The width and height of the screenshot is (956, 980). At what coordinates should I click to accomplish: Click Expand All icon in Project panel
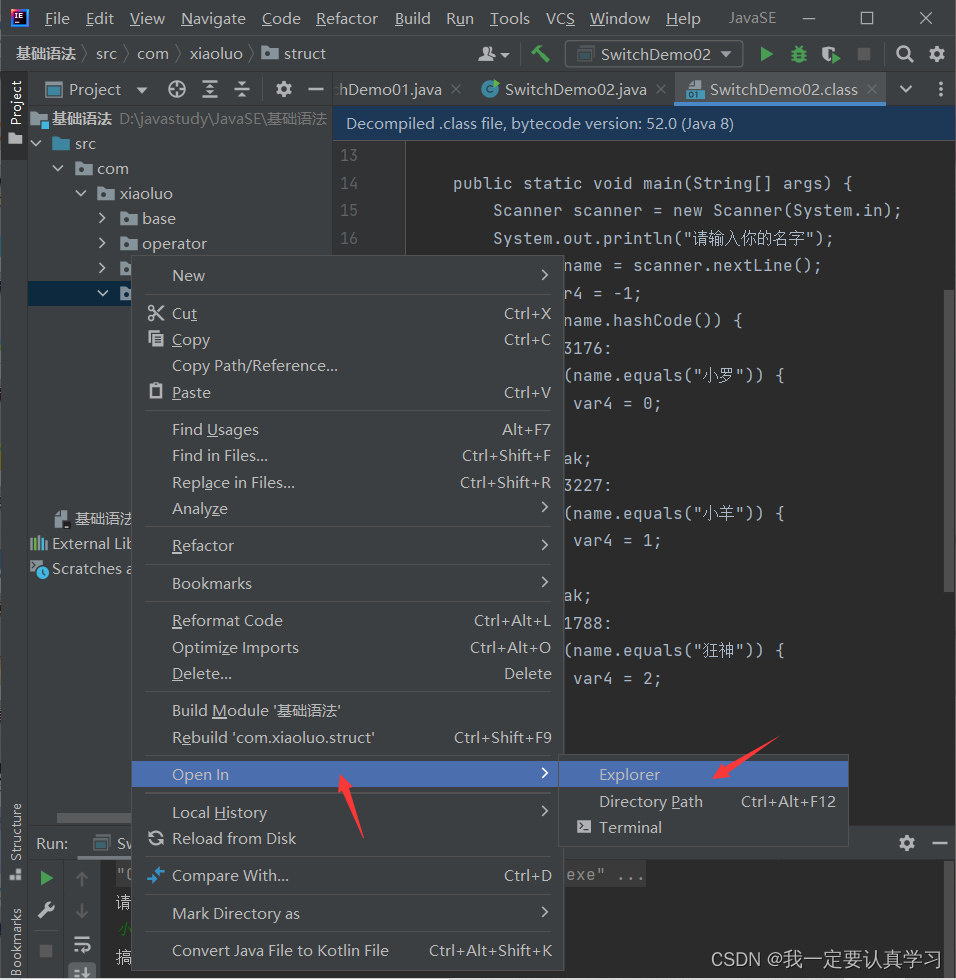click(210, 89)
